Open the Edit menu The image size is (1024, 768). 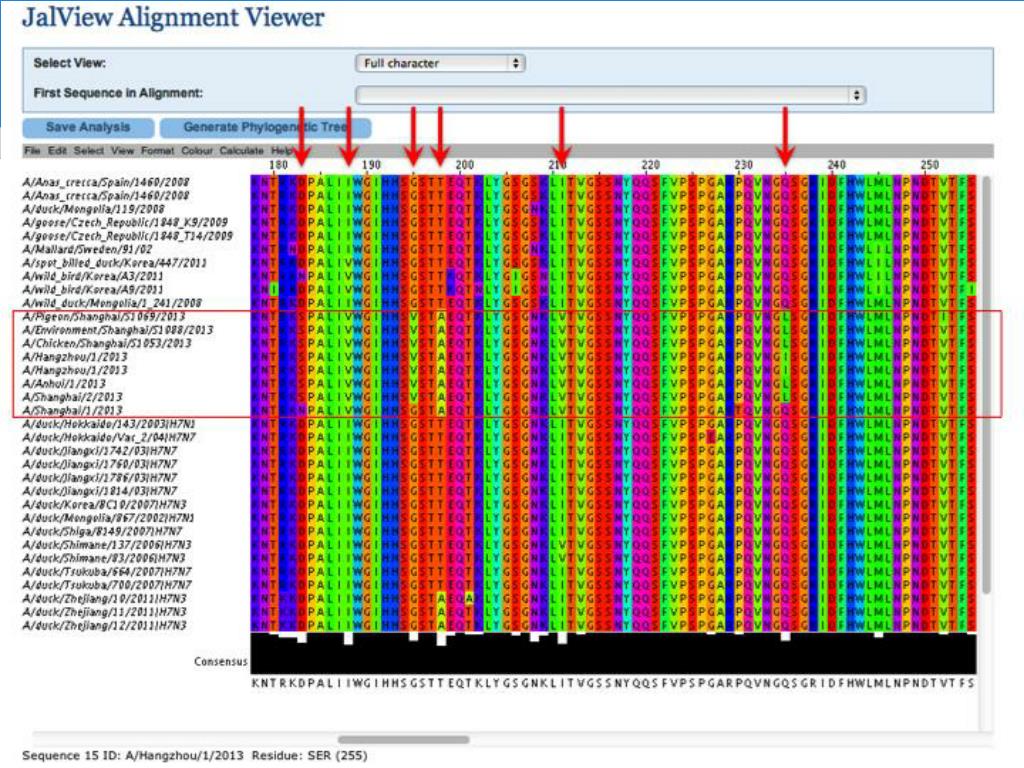(57, 150)
